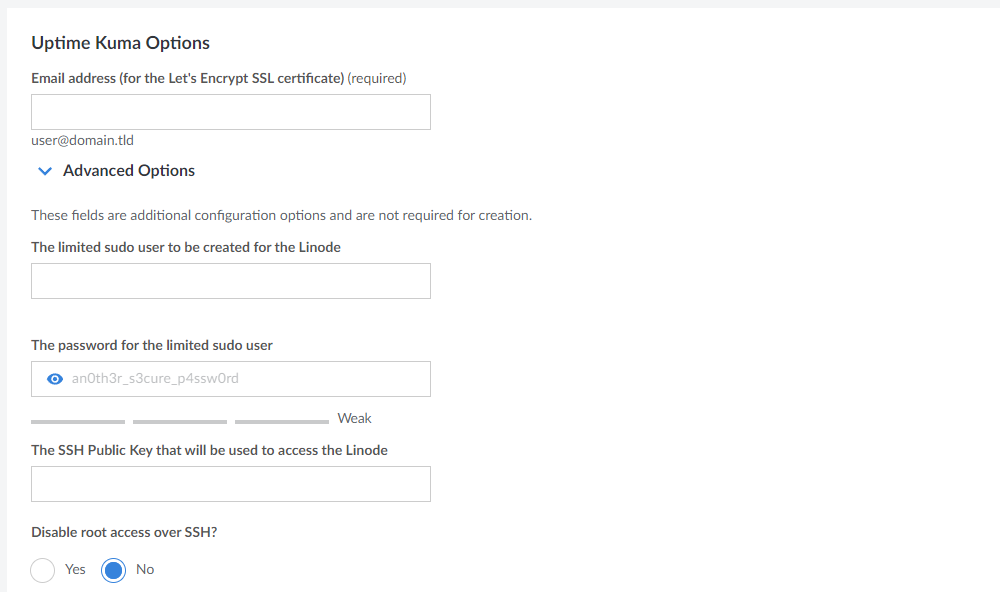Click the middle password strength bar segment
This screenshot has height=592, width=1000.
(x=180, y=422)
